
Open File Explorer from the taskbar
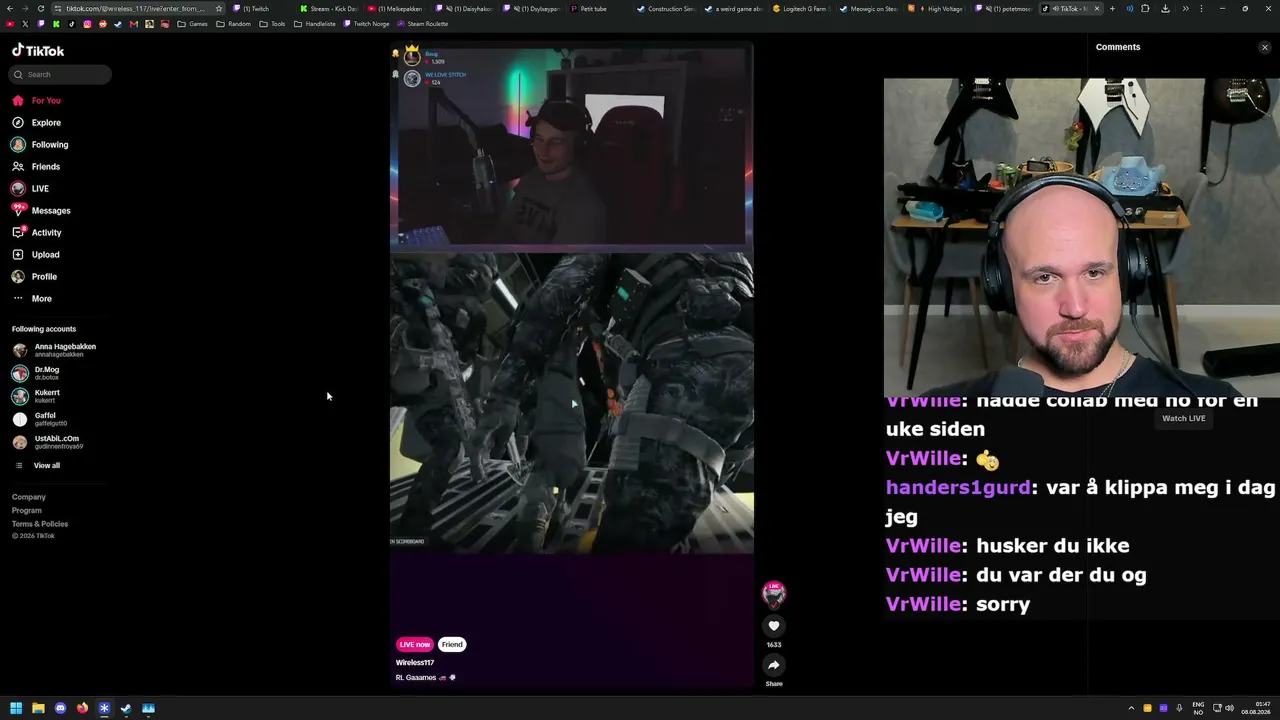[38, 709]
